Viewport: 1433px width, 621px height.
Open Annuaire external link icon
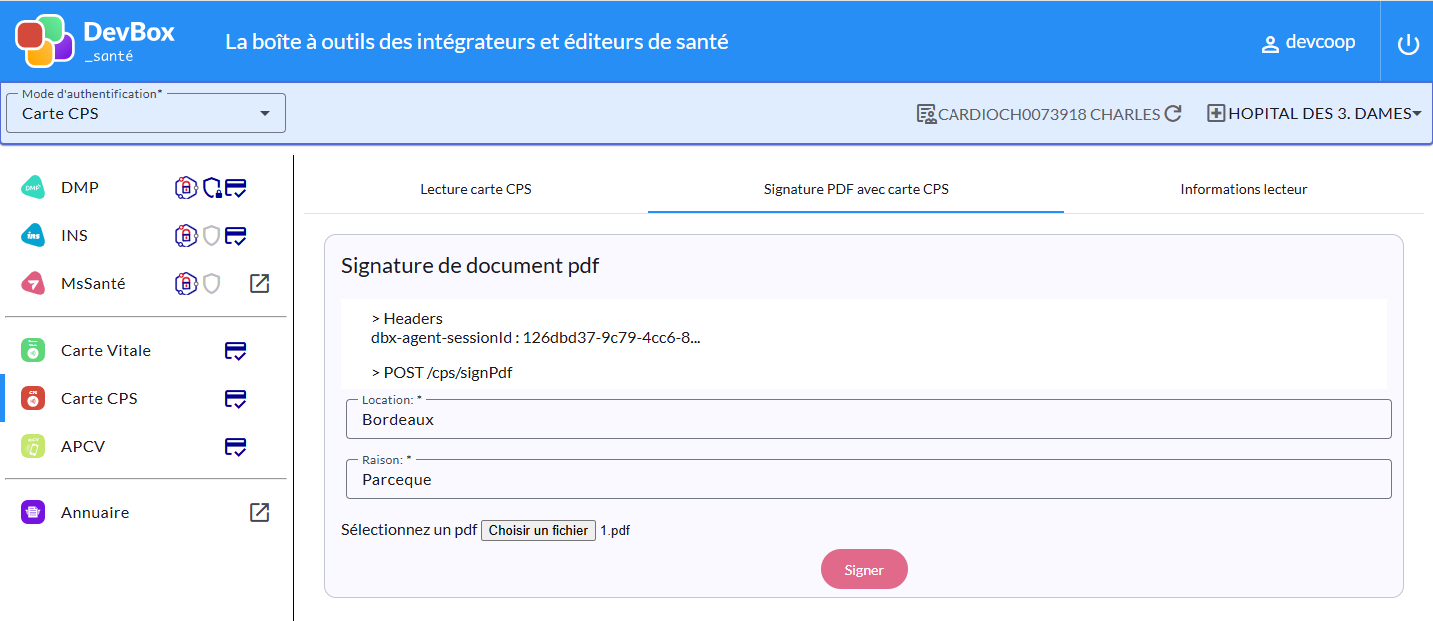coord(259,513)
